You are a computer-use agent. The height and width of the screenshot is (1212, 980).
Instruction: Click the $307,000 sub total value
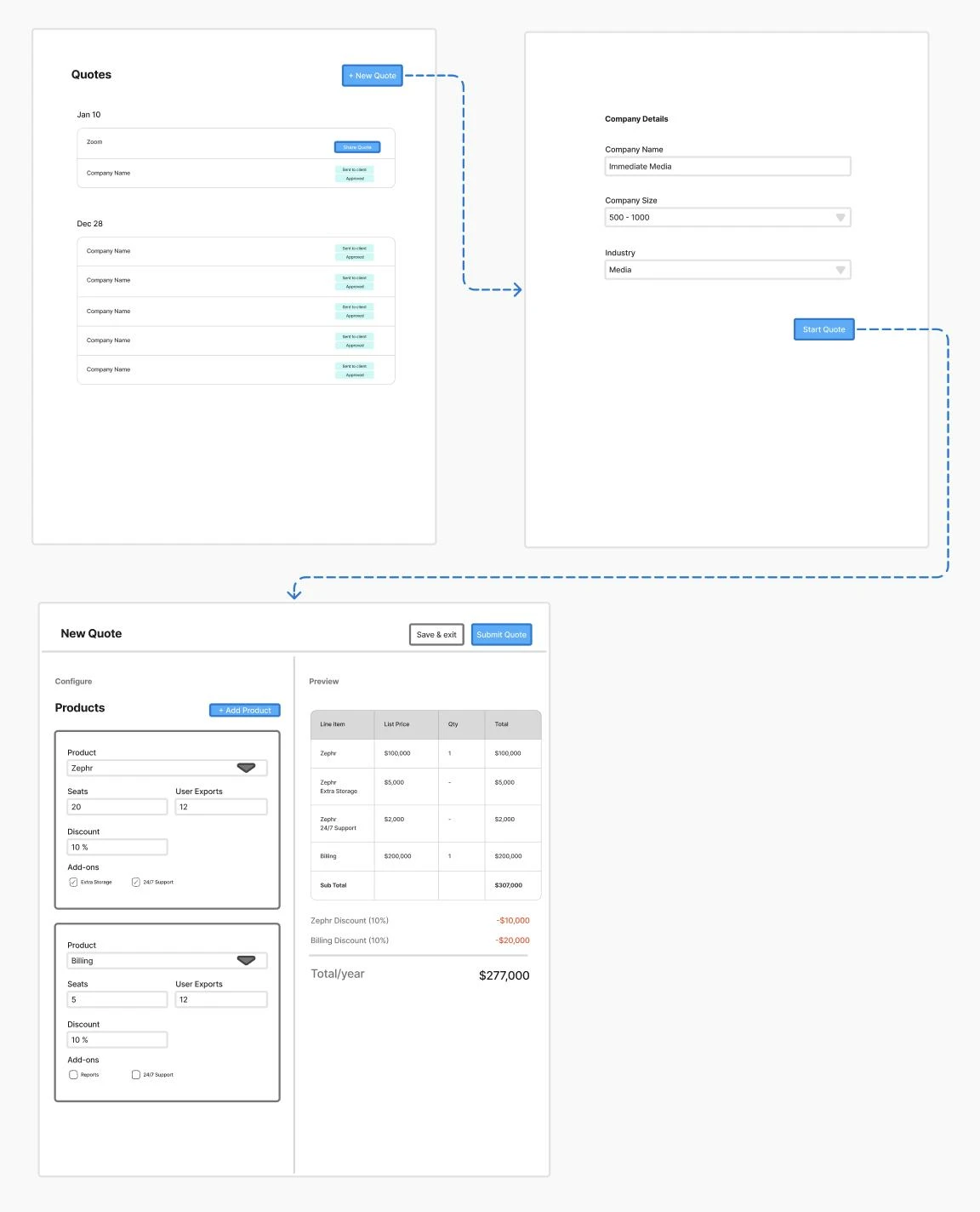point(509,885)
